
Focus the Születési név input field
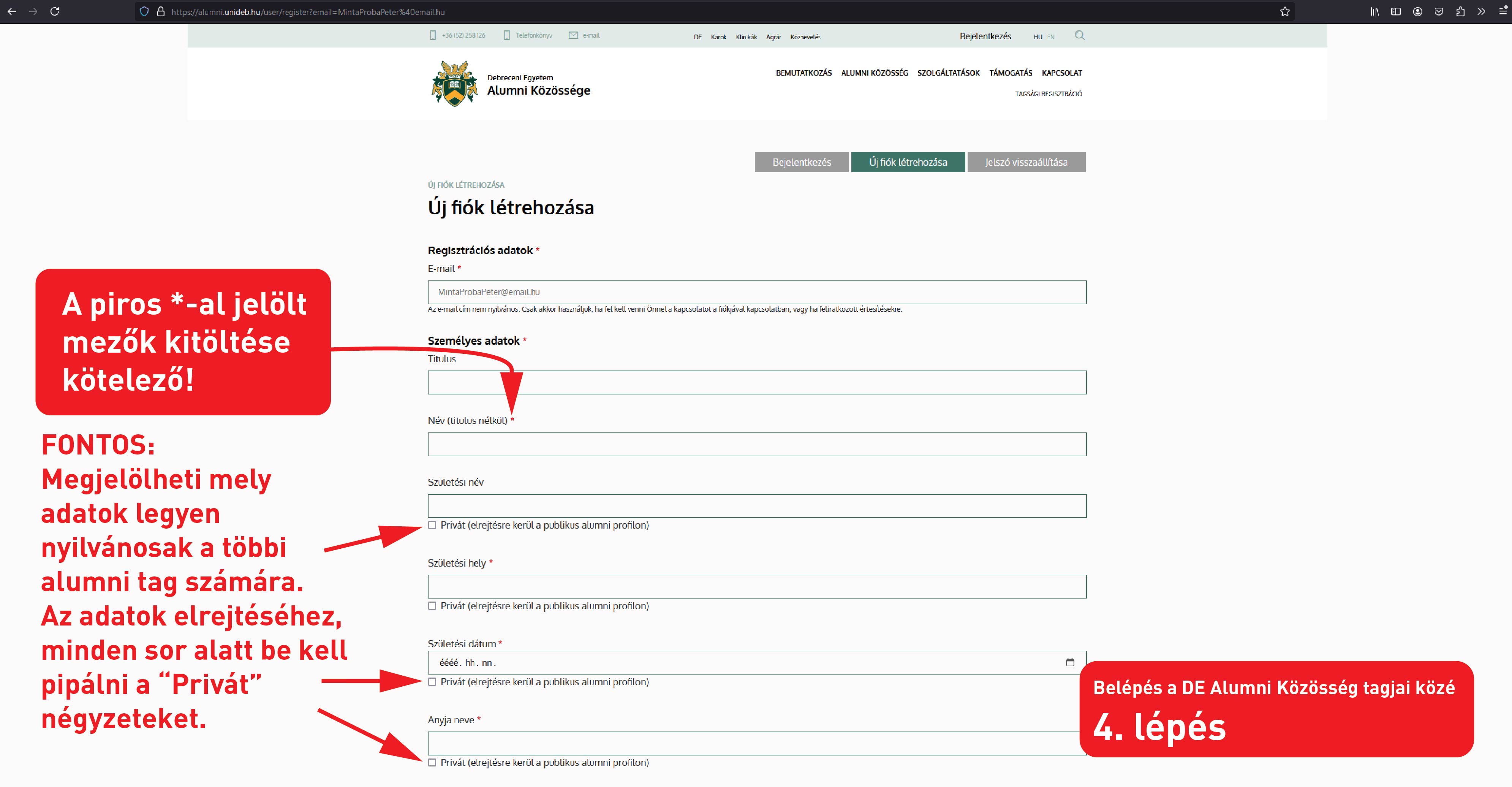(757, 506)
